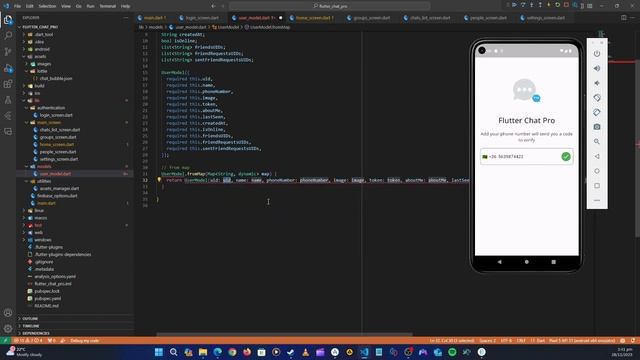Screen dimensions: 640x360
Task: Switch to the groups_screen.dart tab
Action: click(x=371, y=18)
